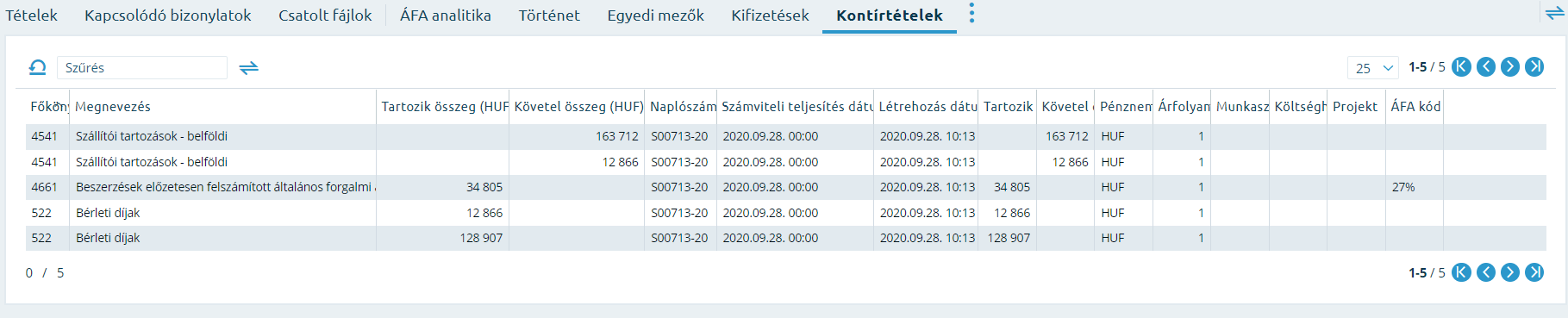Select the Beszerzések előzetesen felszámított row

coord(785,187)
